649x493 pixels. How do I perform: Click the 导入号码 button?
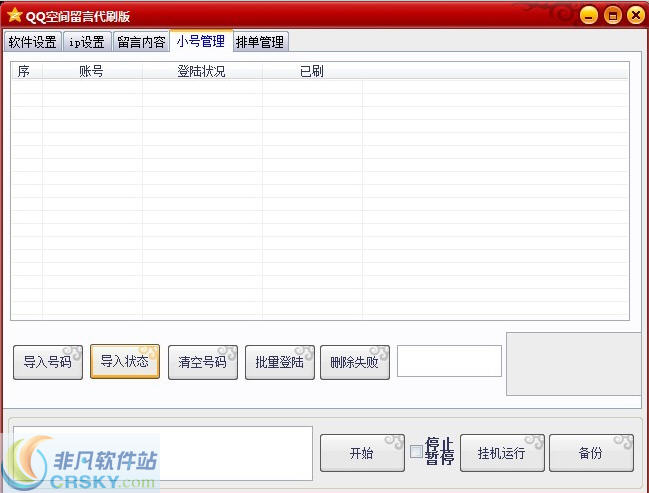(48, 362)
